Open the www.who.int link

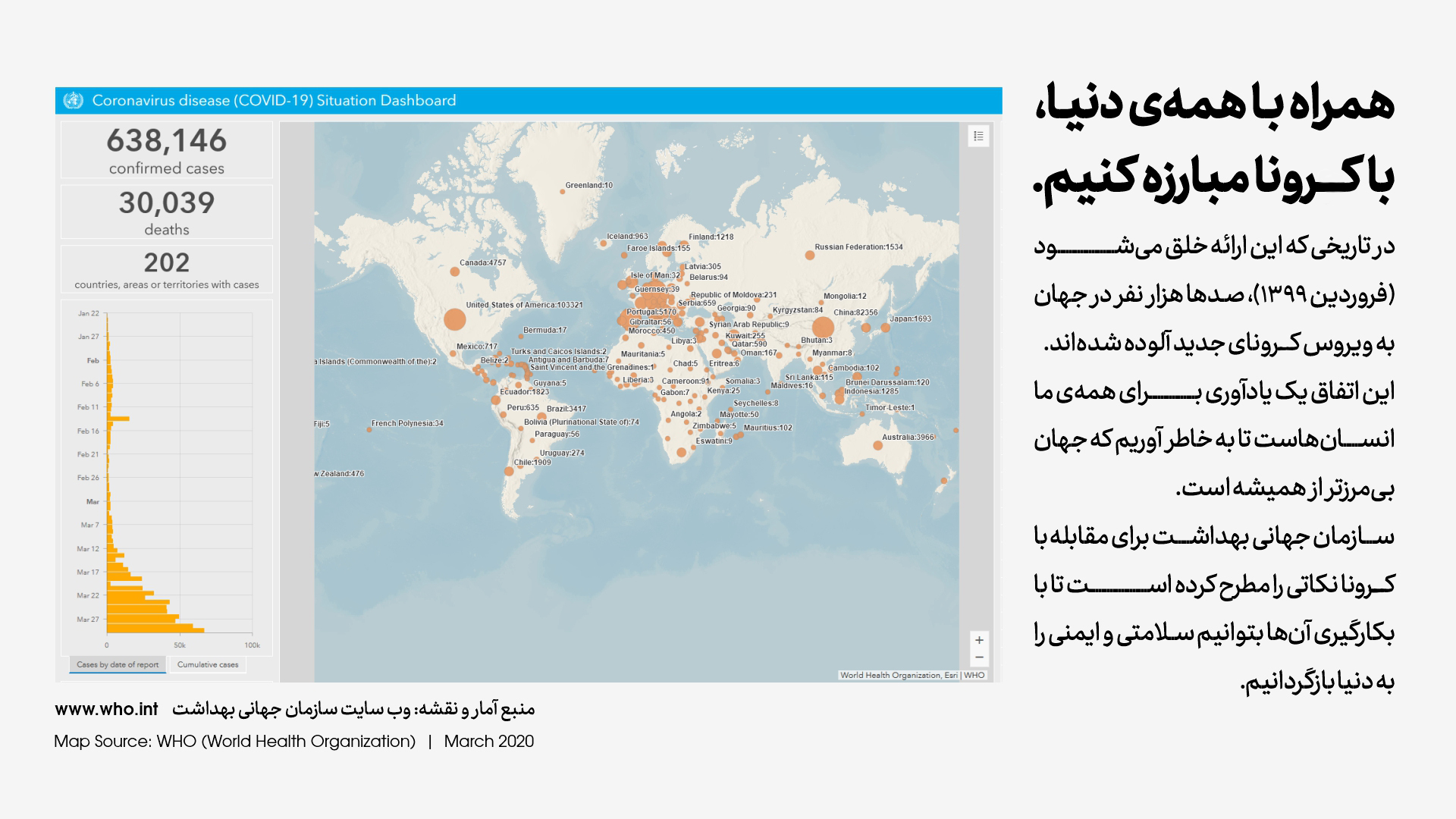point(106,709)
